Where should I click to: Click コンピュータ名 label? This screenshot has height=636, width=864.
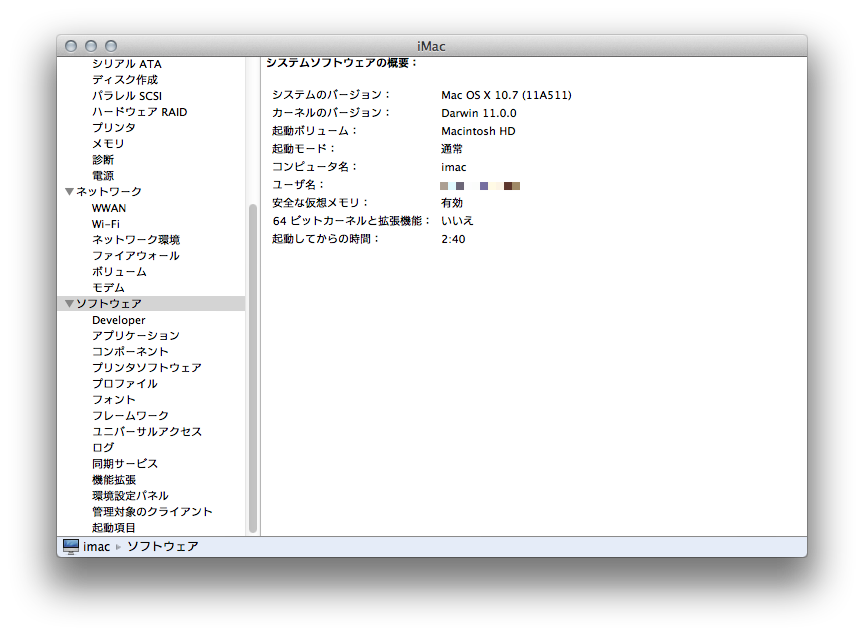[314, 167]
